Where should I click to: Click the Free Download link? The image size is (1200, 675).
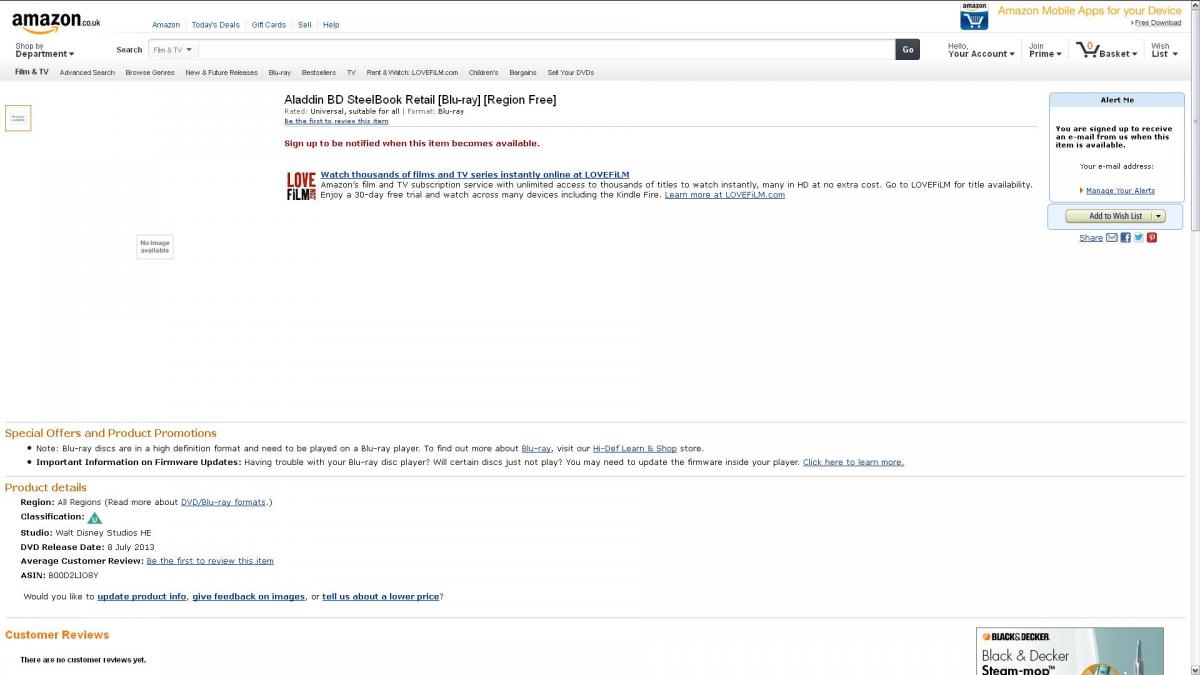point(1158,23)
